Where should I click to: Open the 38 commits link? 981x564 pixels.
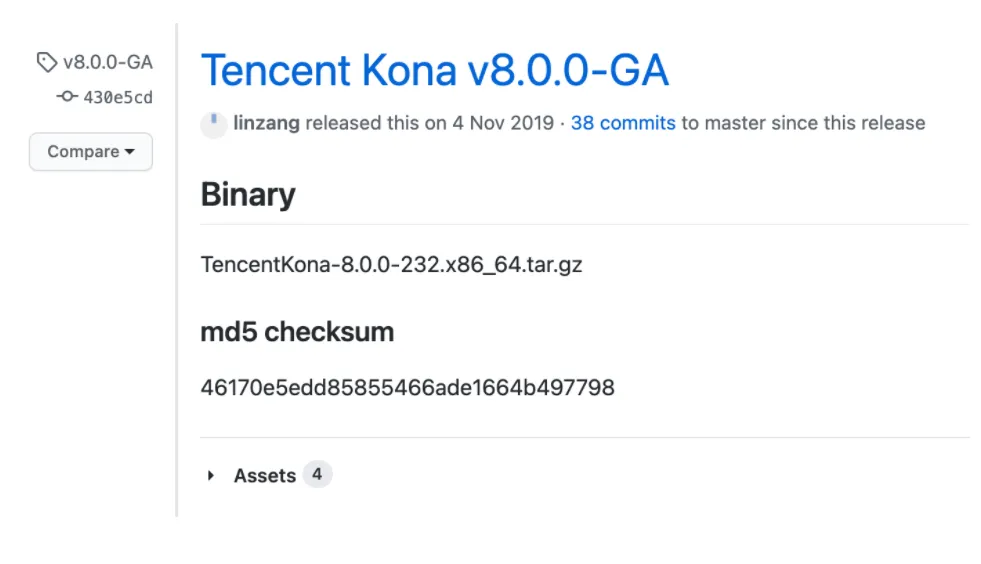coord(622,123)
